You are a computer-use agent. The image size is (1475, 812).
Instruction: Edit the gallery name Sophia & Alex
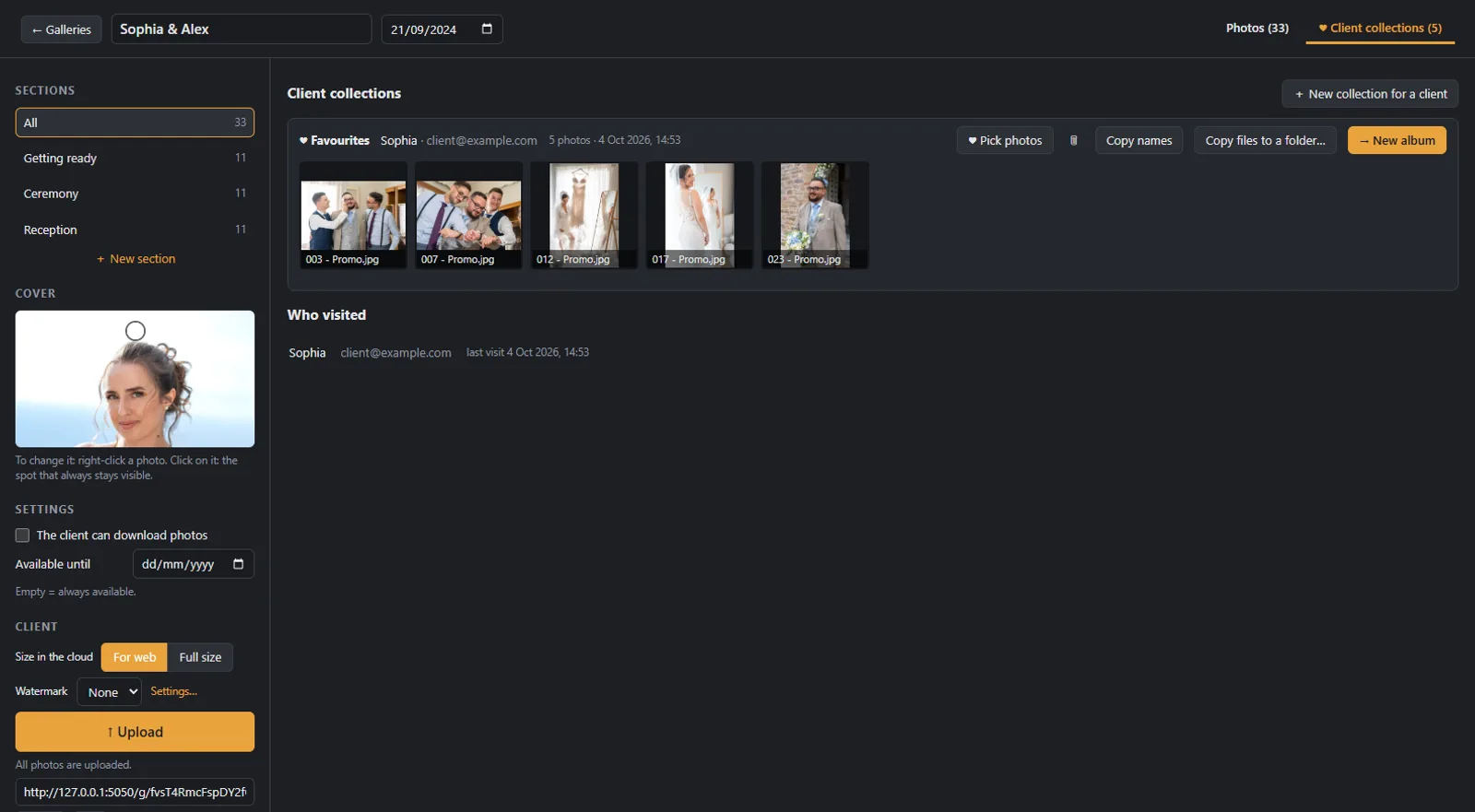242,29
